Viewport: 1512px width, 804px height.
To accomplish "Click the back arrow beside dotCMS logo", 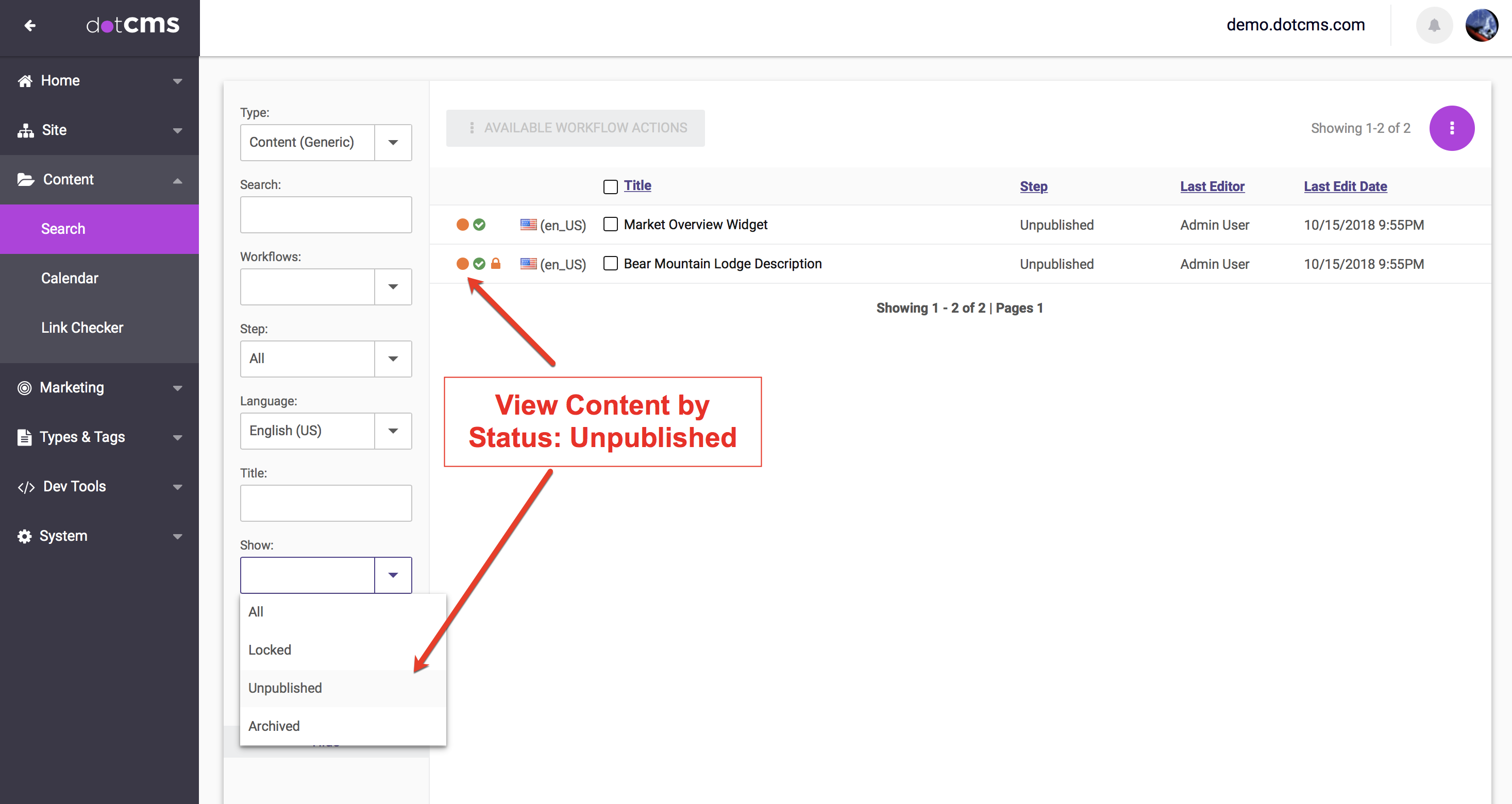I will (x=30, y=25).
